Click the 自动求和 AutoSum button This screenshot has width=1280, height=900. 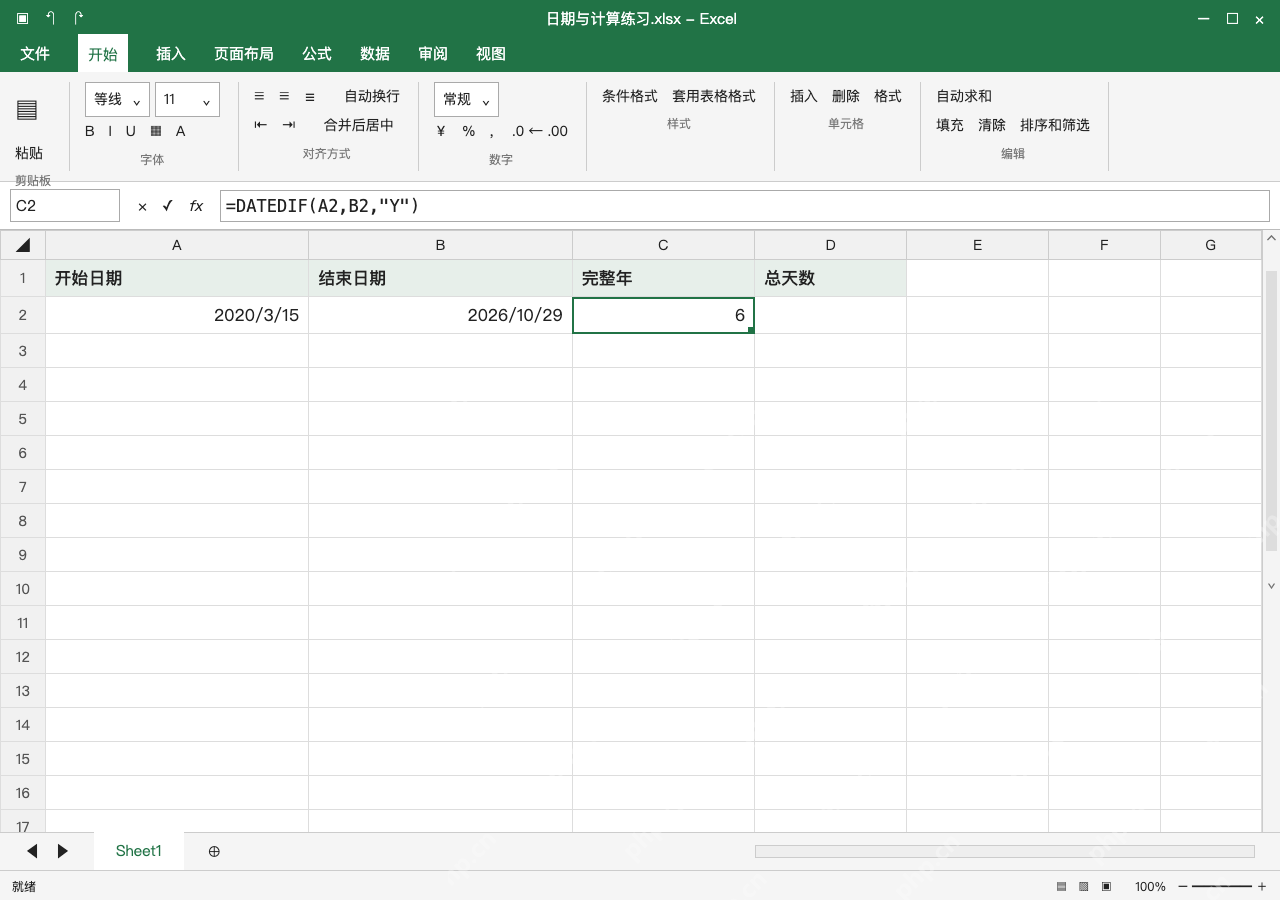[x=964, y=96]
